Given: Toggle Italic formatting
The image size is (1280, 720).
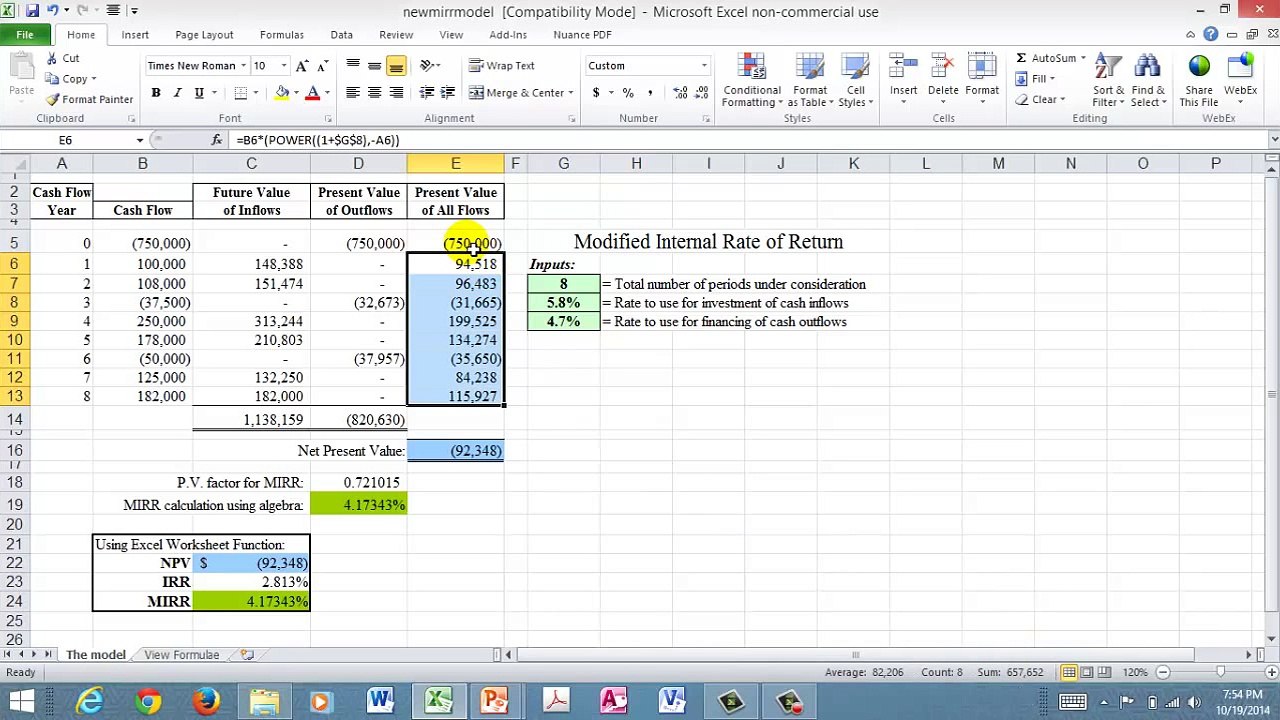Looking at the screenshot, I should click(x=177, y=93).
